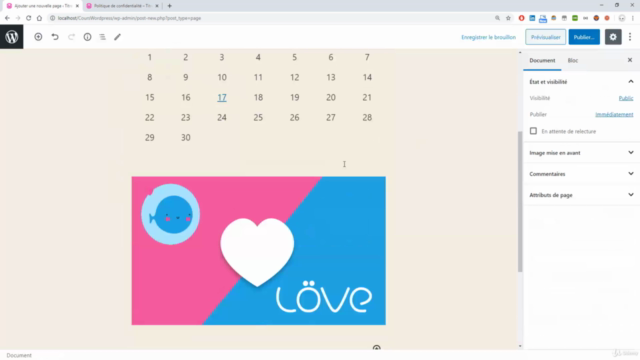Click calendar day 15
Viewport: 640px width, 360px height.
tap(150, 98)
